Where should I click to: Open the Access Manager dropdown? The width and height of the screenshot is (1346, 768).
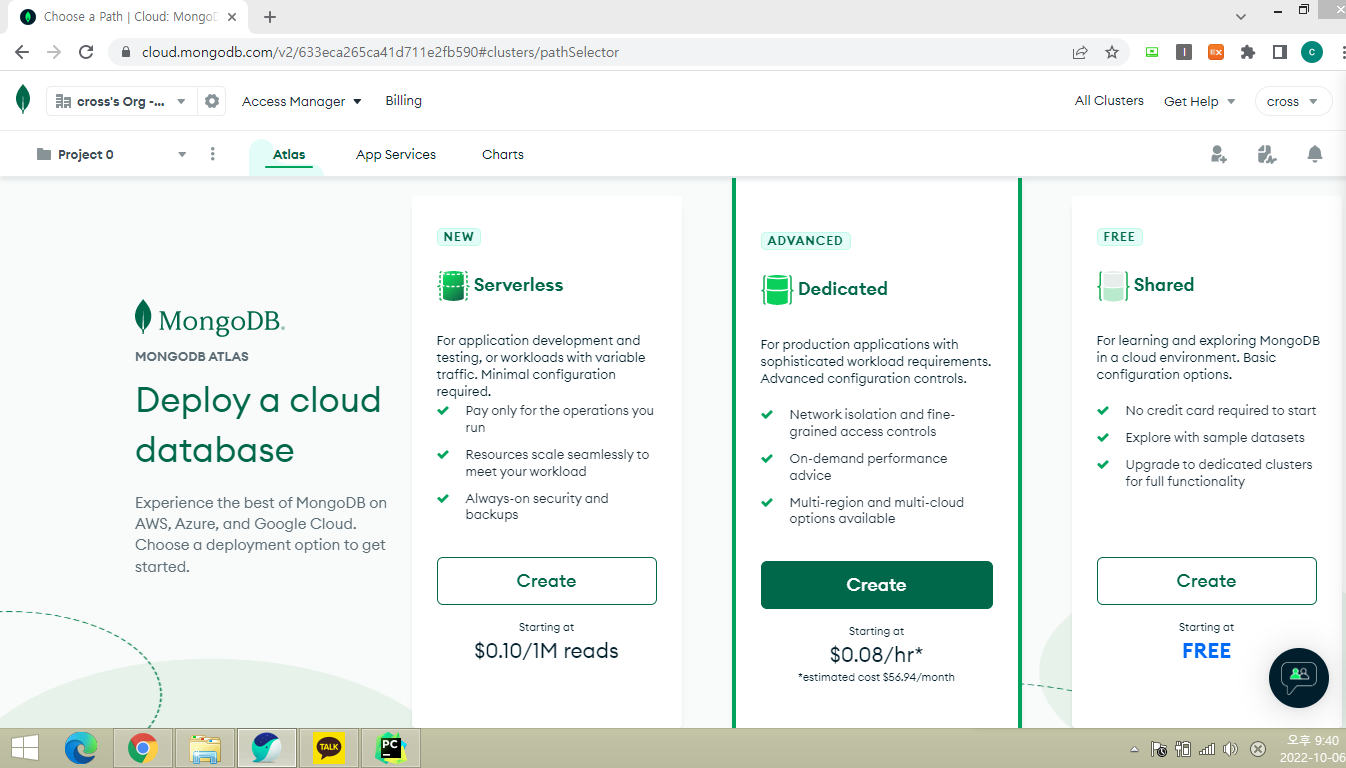pyautogui.click(x=302, y=101)
